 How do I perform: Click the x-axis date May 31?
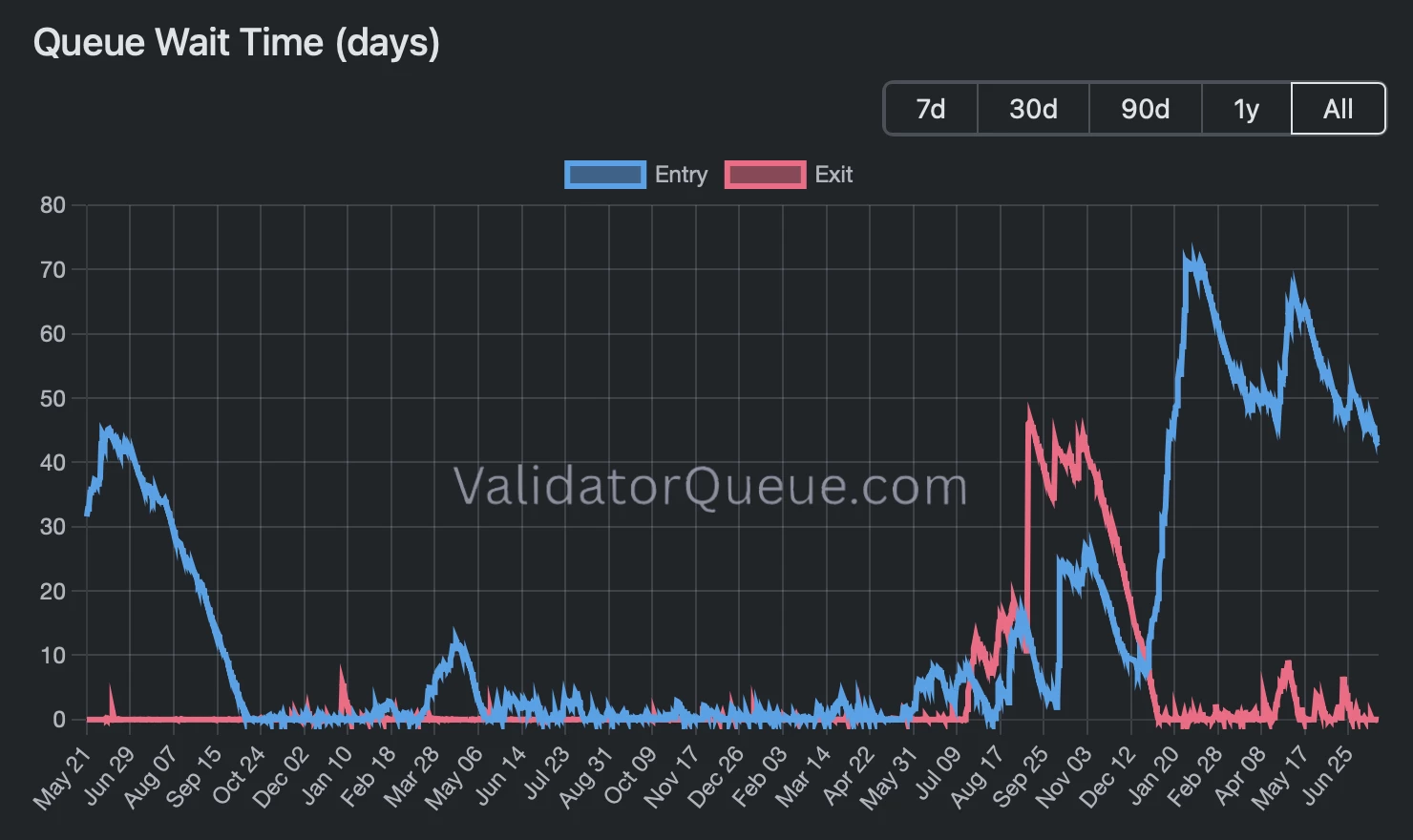point(889,778)
